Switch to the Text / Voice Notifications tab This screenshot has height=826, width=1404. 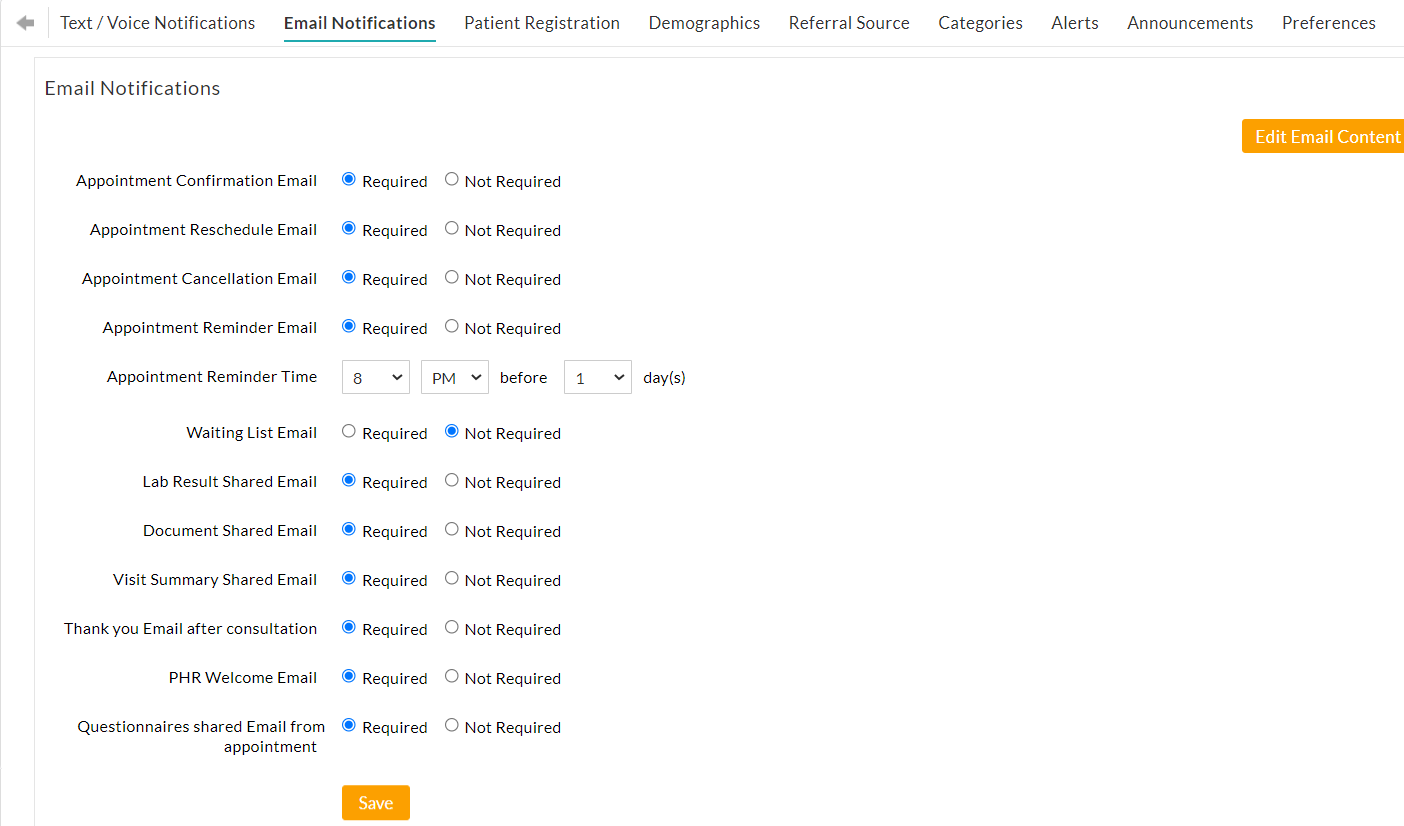(157, 22)
